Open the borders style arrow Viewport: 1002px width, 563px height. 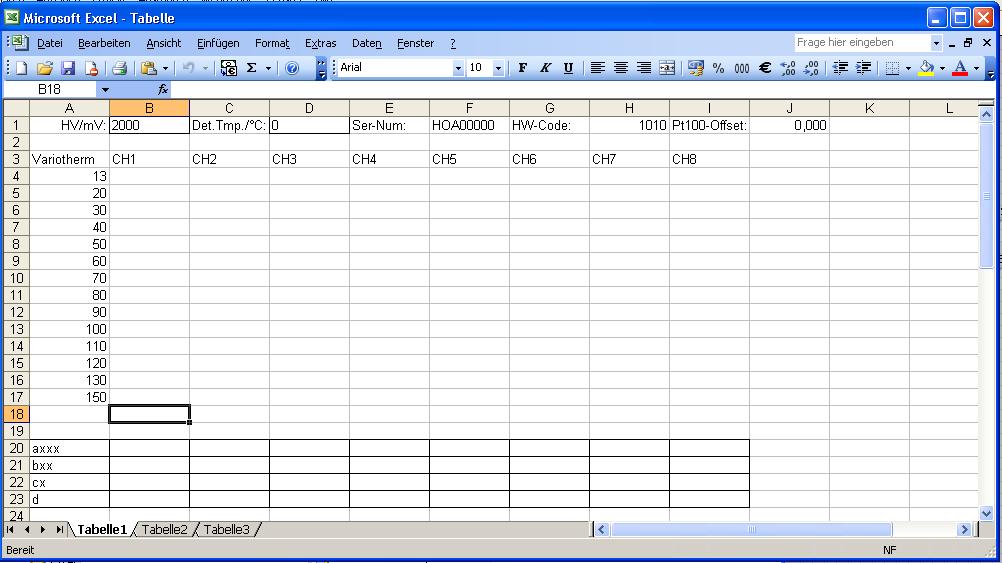(908, 68)
